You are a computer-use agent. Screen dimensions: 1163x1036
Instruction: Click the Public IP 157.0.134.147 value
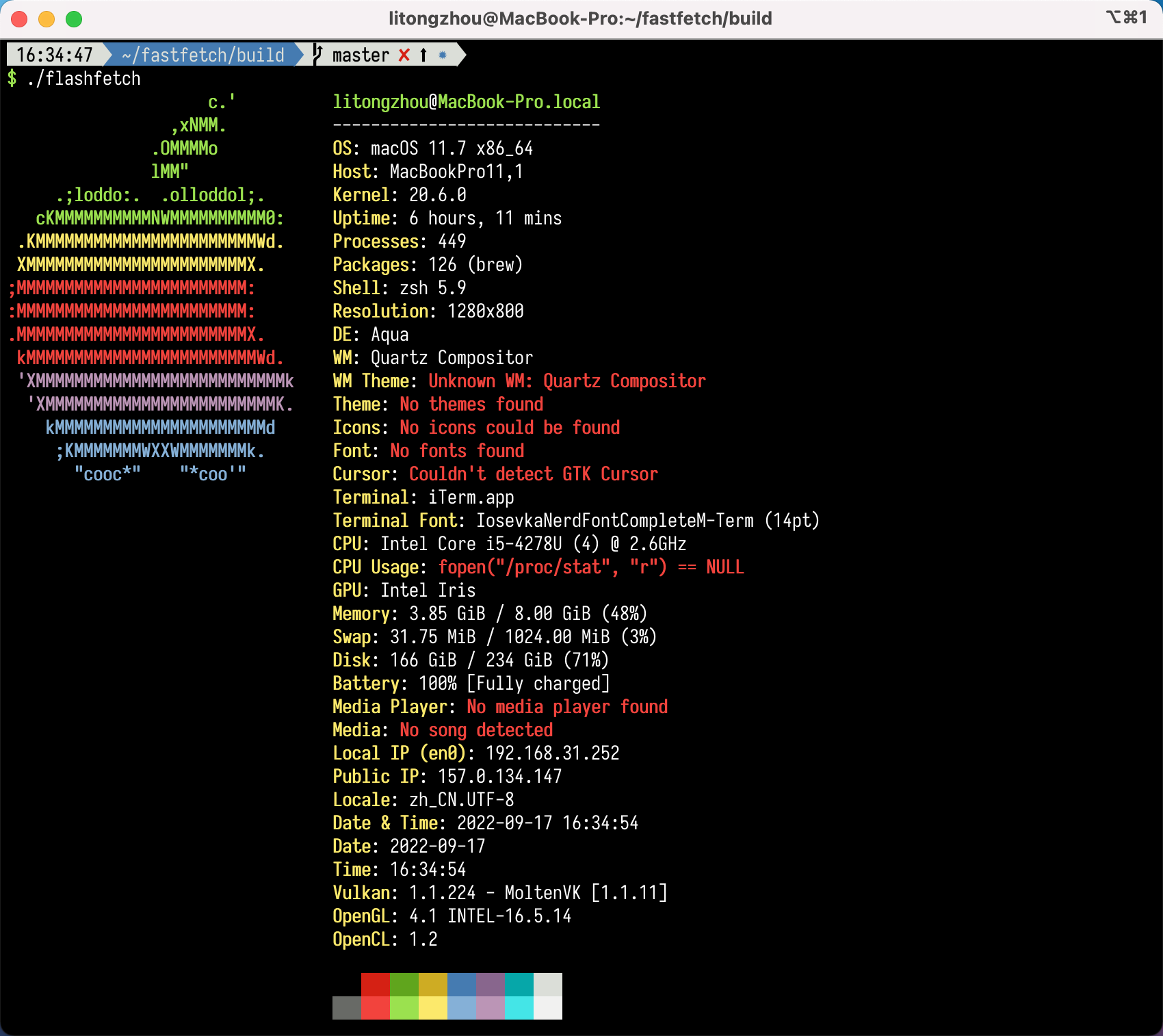[x=500, y=777]
